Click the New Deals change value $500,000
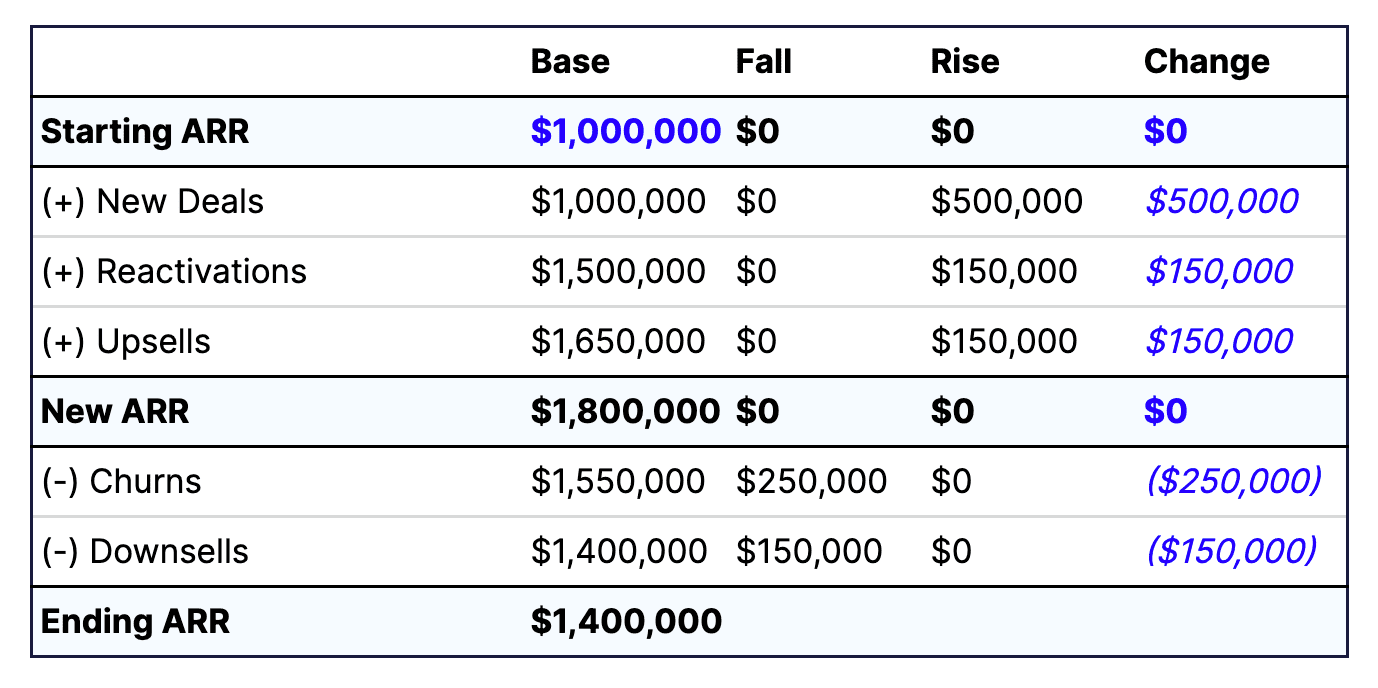This screenshot has width=1378, height=688. tap(1221, 202)
